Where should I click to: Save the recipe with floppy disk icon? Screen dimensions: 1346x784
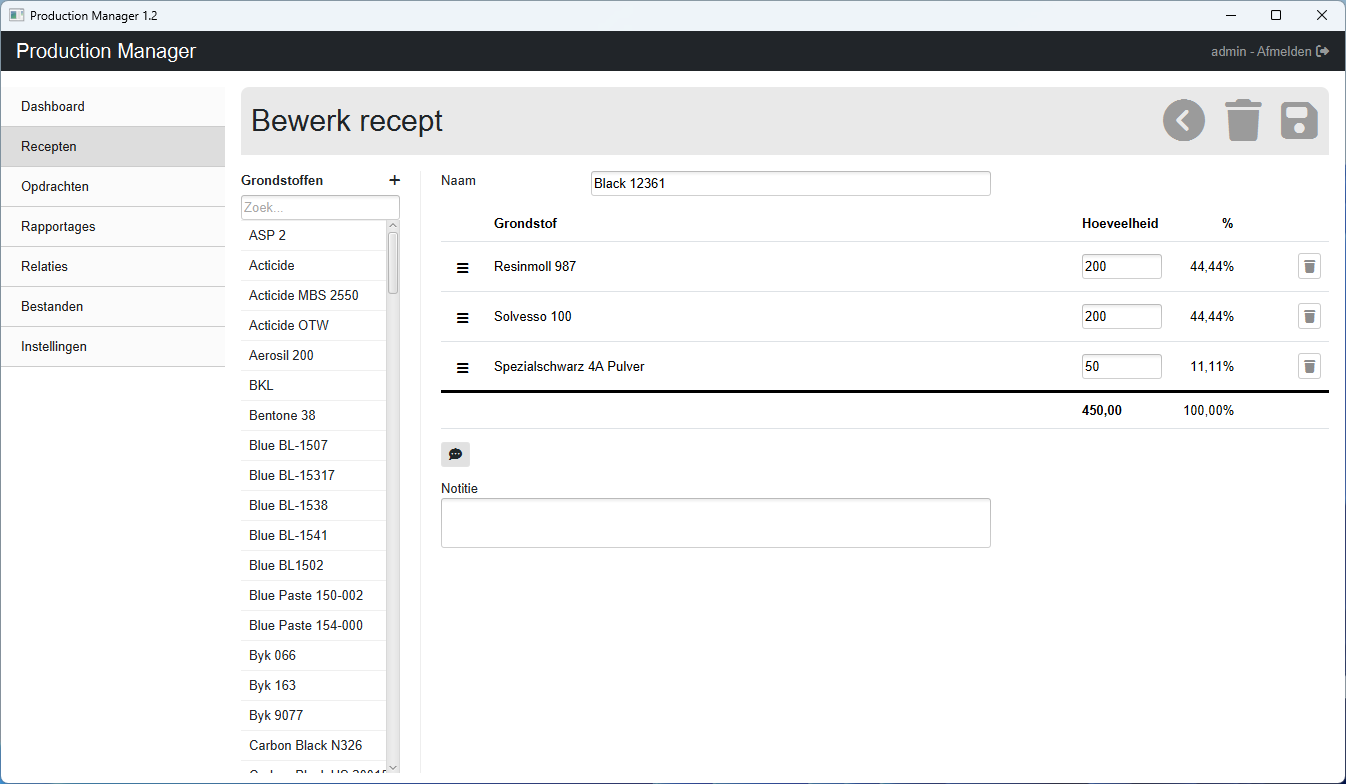(1299, 121)
